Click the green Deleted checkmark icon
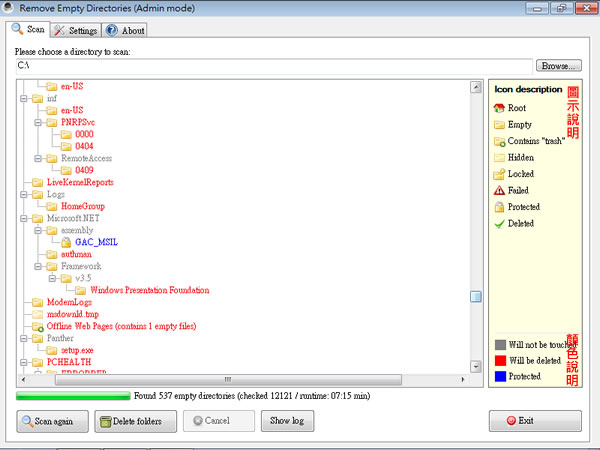 click(x=499, y=223)
